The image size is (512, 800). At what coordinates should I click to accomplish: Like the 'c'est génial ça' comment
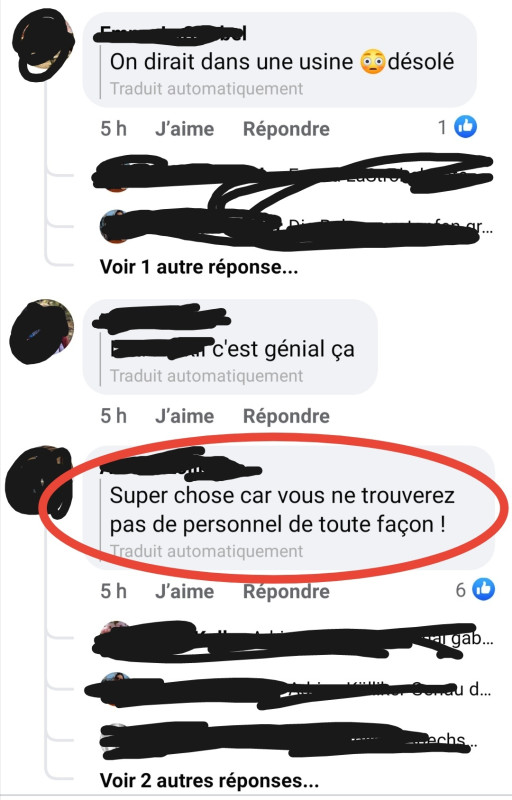(x=185, y=416)
